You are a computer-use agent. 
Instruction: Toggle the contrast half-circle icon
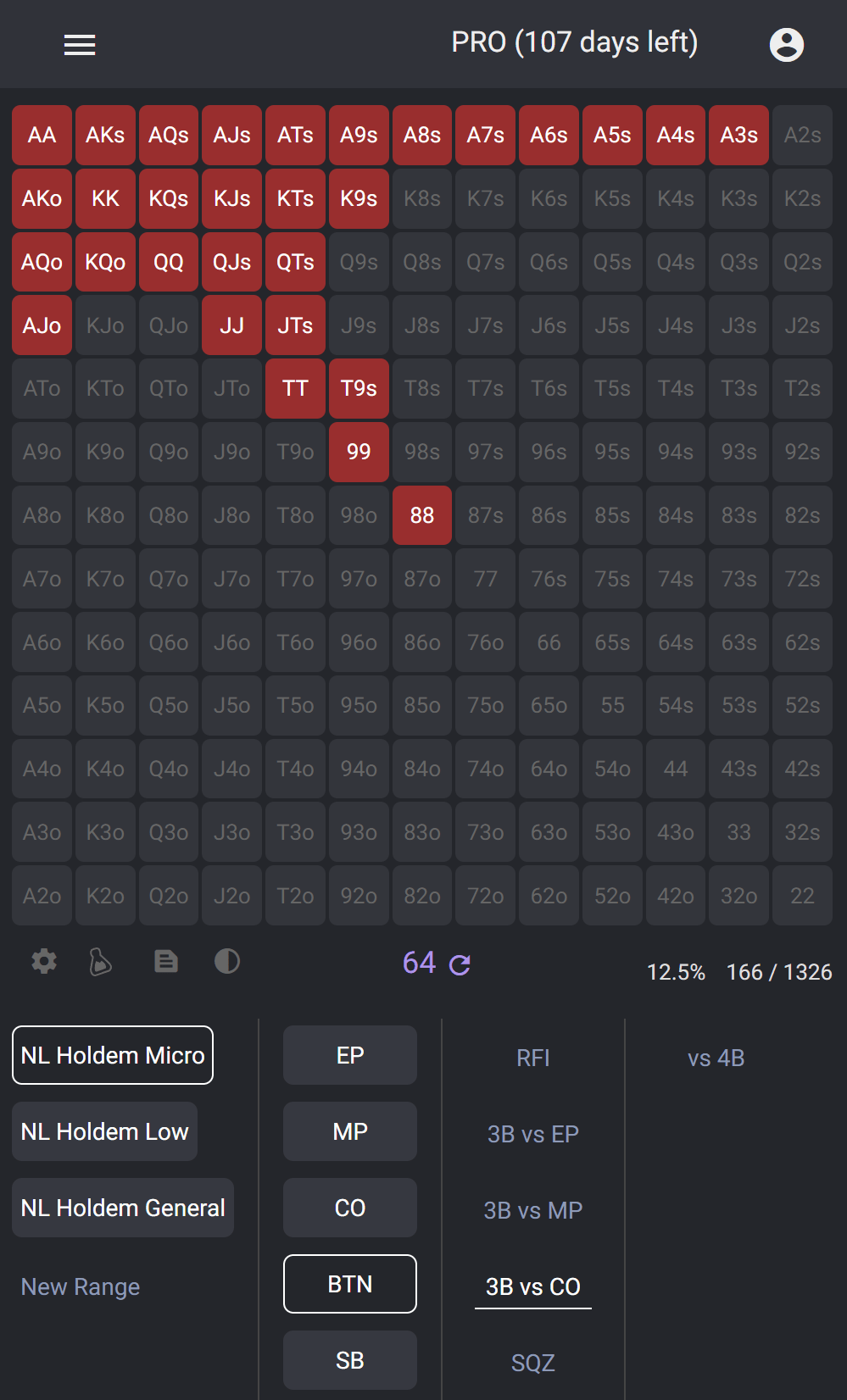(227, 961)
